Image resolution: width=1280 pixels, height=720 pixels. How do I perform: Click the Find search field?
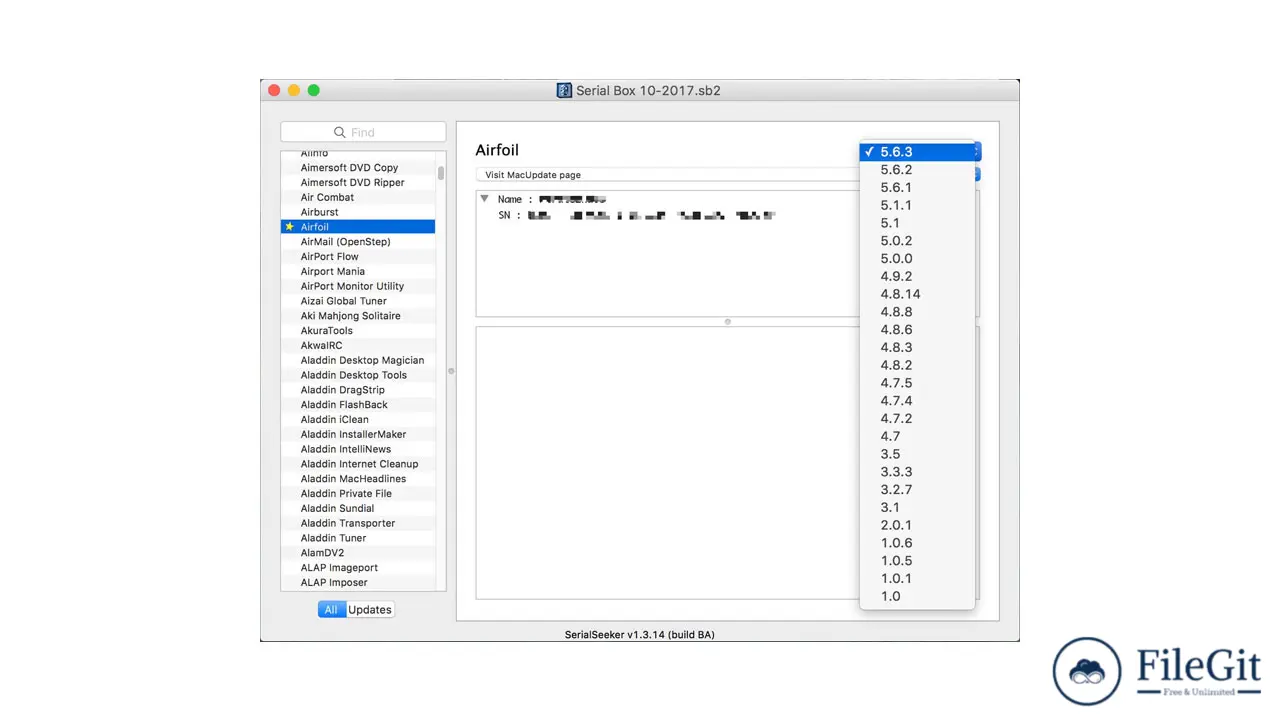(x=363, y=132)
